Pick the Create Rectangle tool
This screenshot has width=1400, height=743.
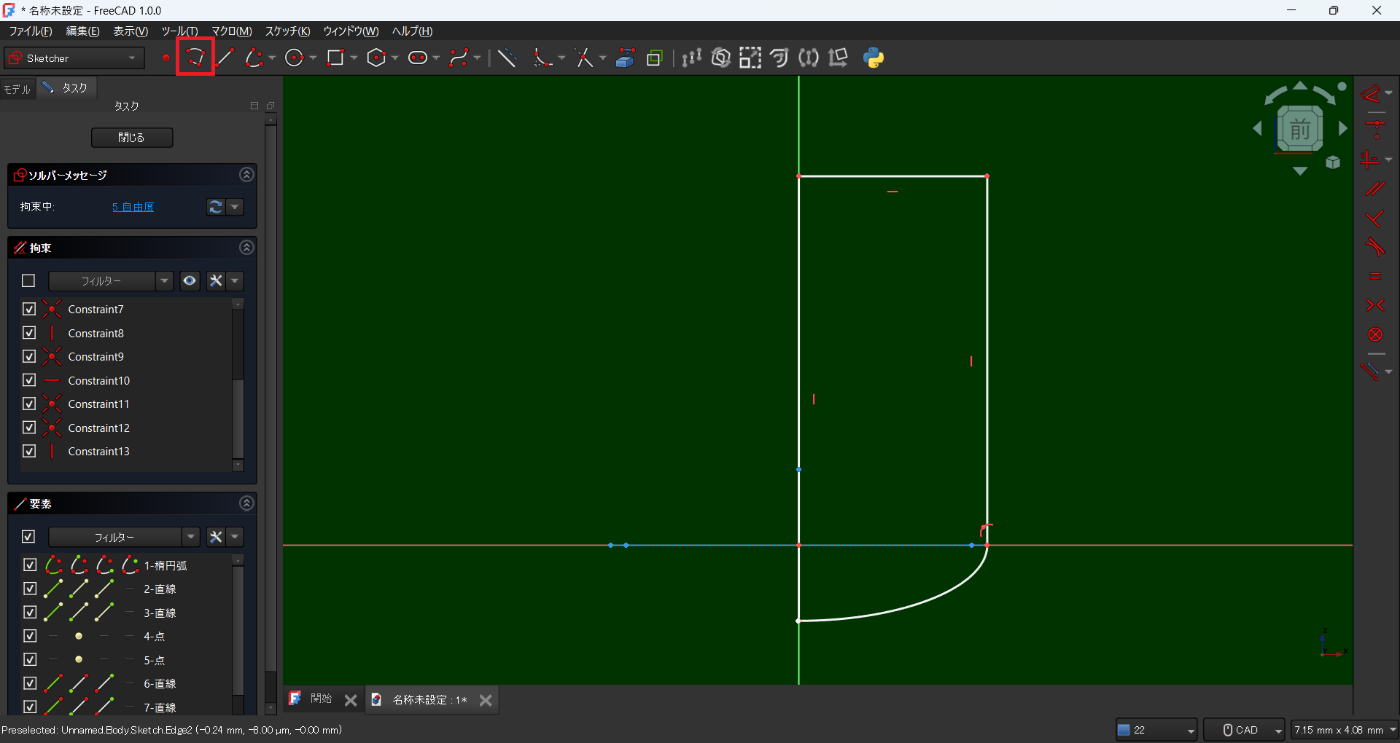coord(335,58)
